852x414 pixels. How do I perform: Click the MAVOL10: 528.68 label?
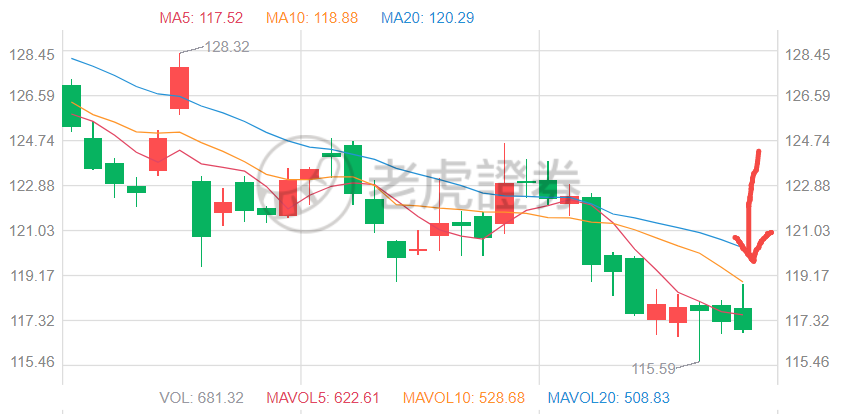(463, 398)
